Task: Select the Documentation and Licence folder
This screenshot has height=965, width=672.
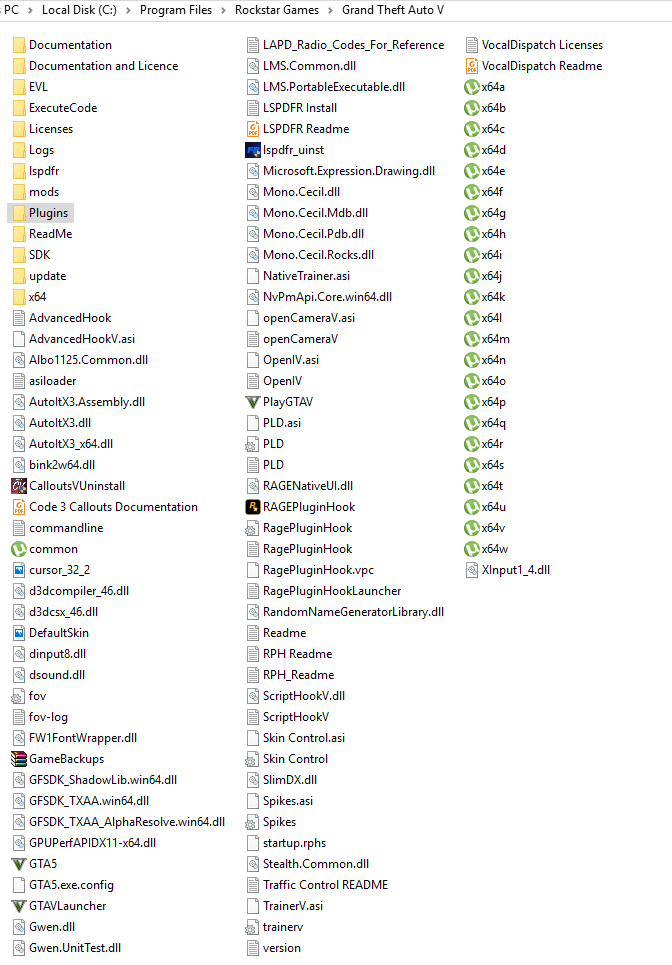Action: pyautogui.click(x=95, y=66)
